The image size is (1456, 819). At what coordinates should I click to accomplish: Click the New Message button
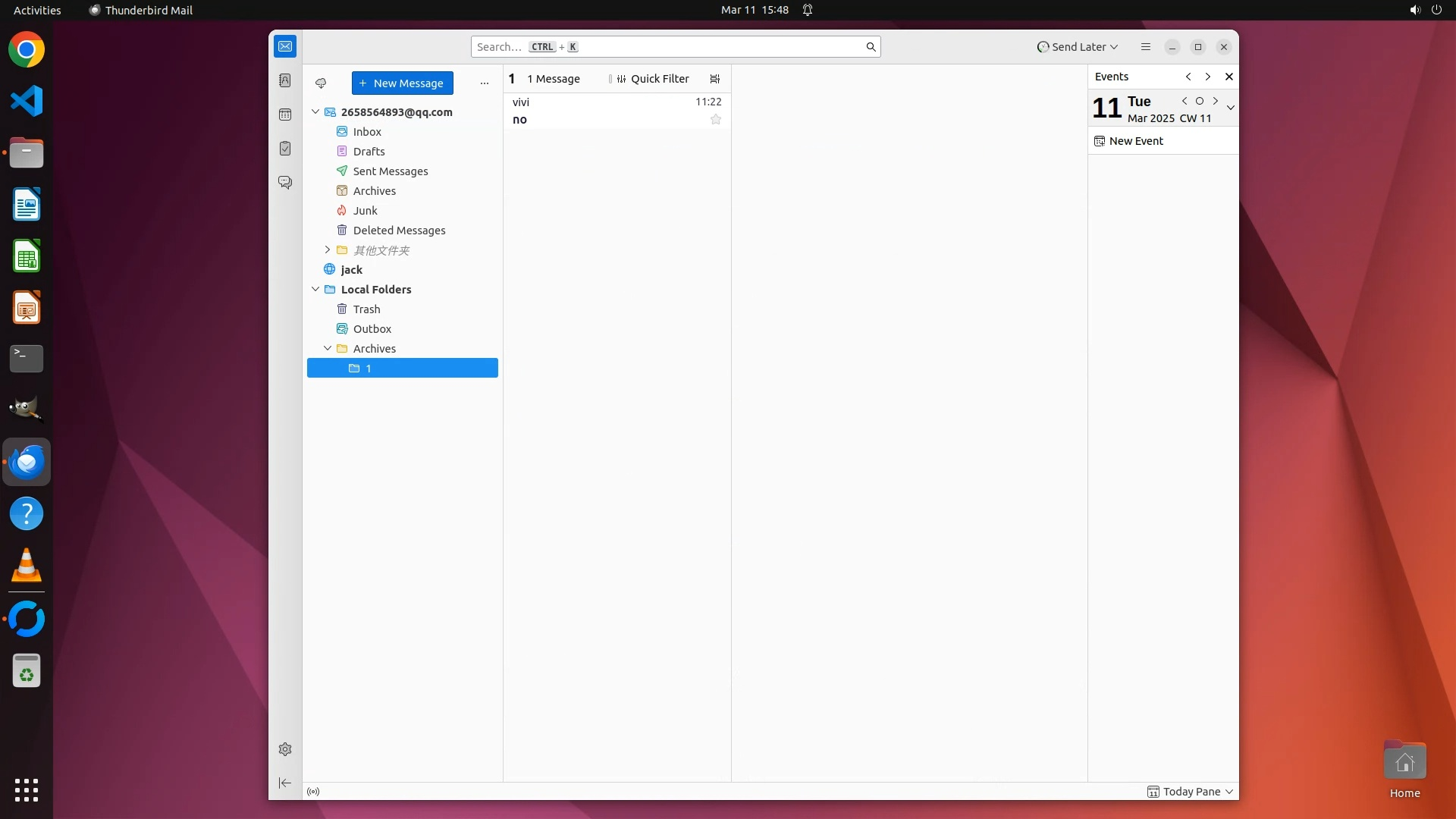[x=402, y=83]
